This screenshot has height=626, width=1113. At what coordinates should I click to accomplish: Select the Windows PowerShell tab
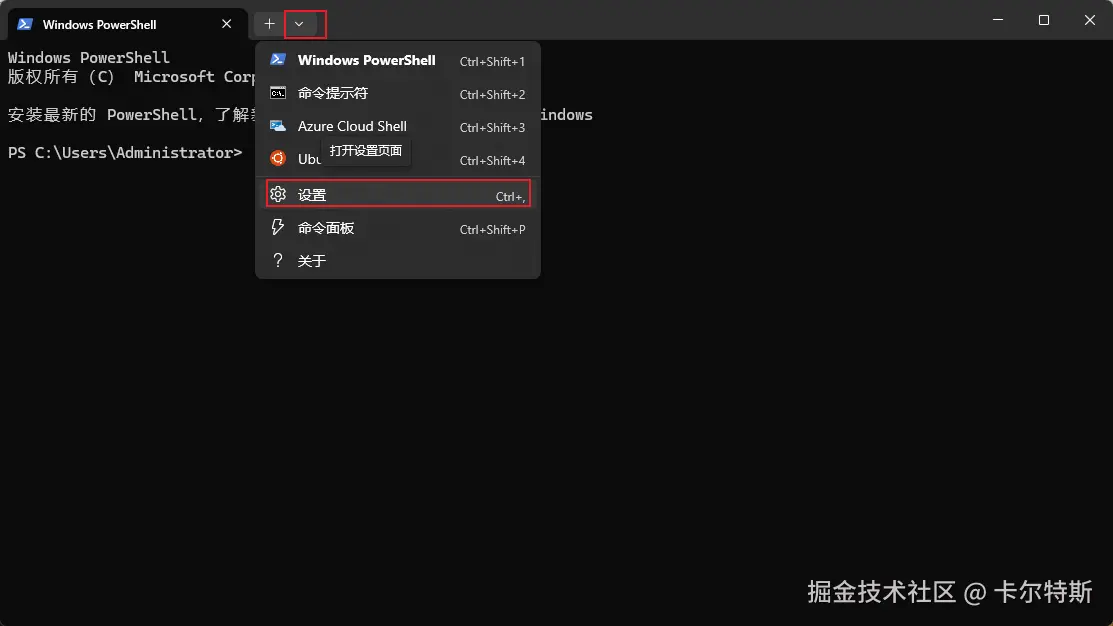(126, 24)
